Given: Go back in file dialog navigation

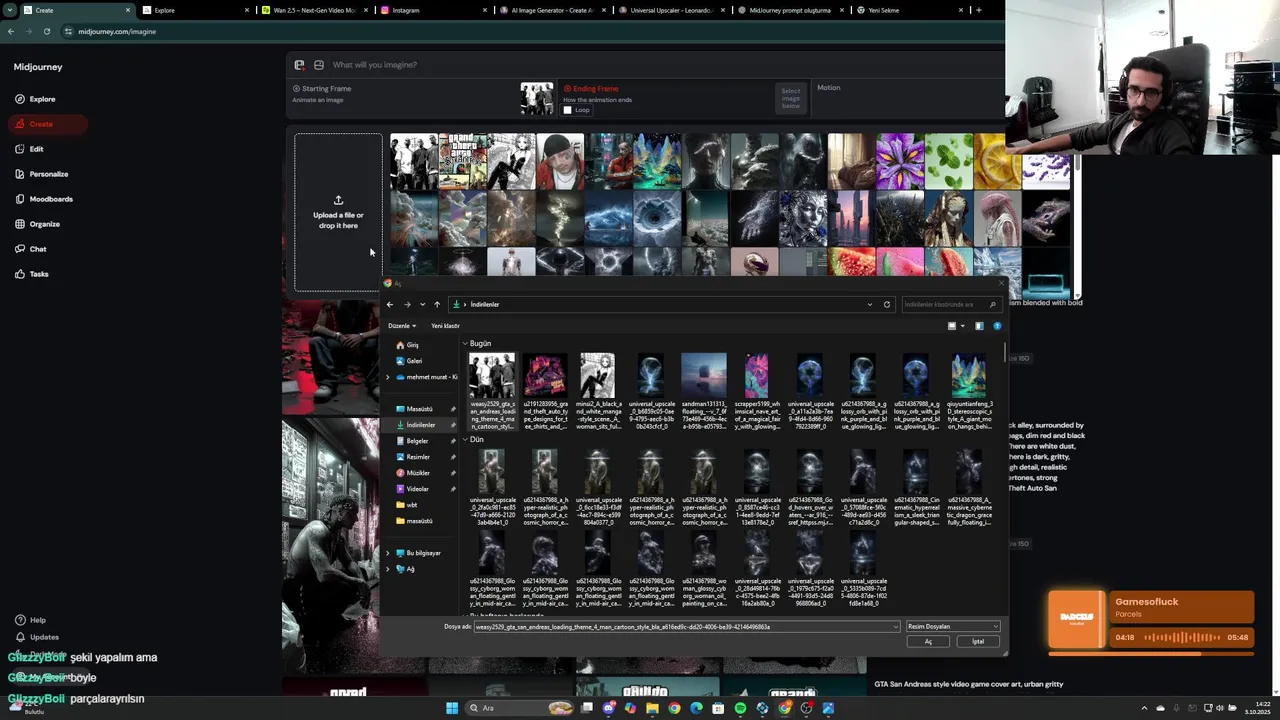Looking at the screenshot, I should pyautogui.click(x=390, y=304).
